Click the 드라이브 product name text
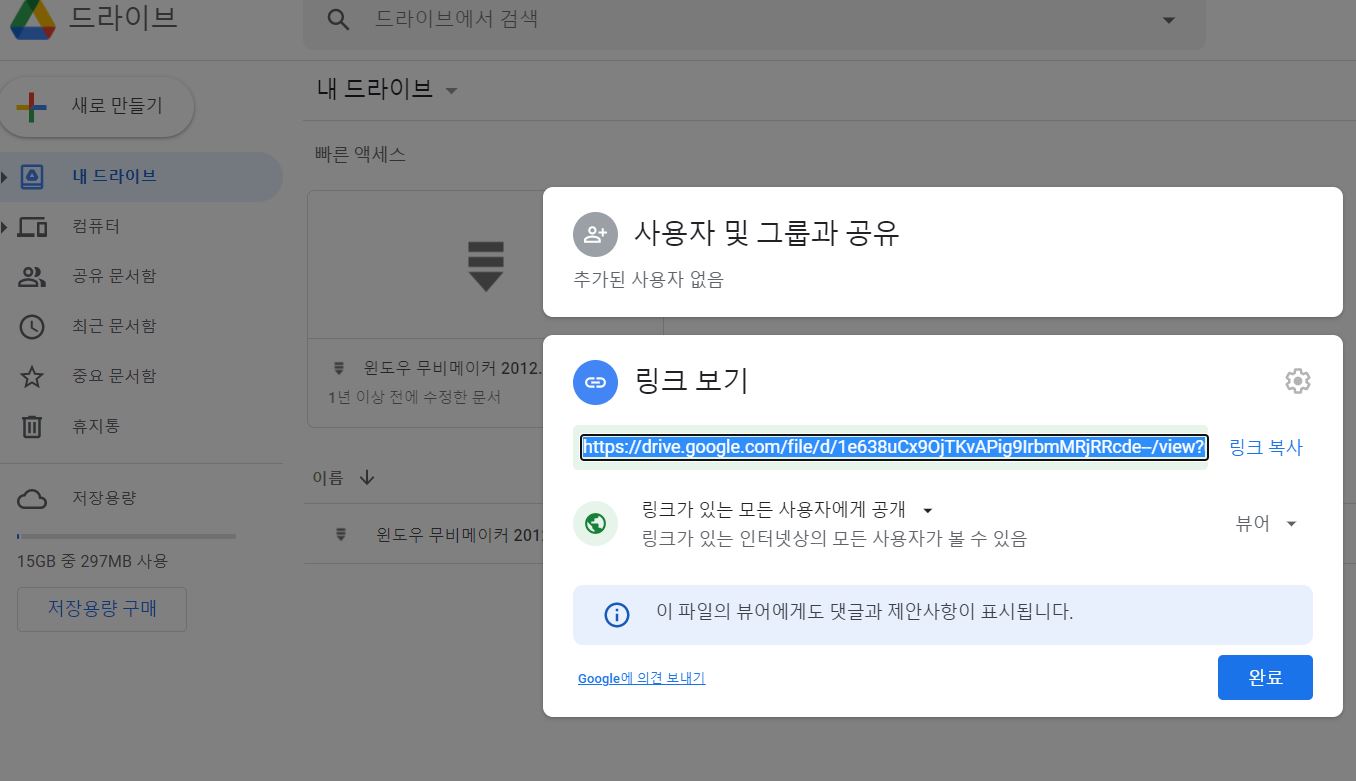The height and width of the screenshot is (781, 1356). [123, 18]
